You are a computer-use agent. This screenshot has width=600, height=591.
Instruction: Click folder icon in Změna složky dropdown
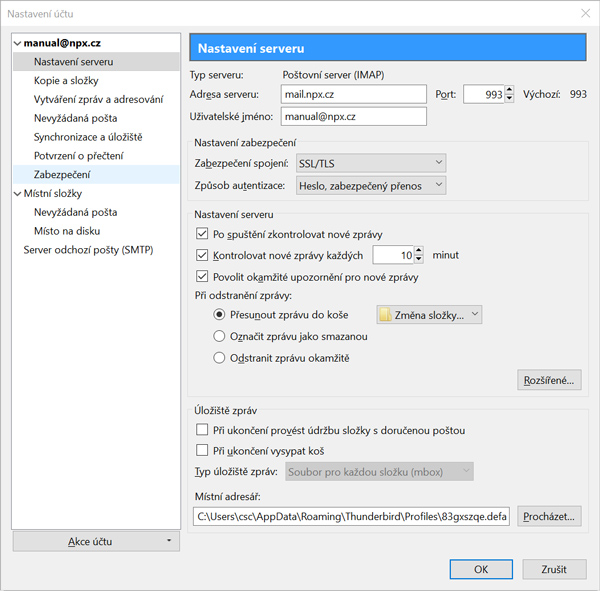386,315
